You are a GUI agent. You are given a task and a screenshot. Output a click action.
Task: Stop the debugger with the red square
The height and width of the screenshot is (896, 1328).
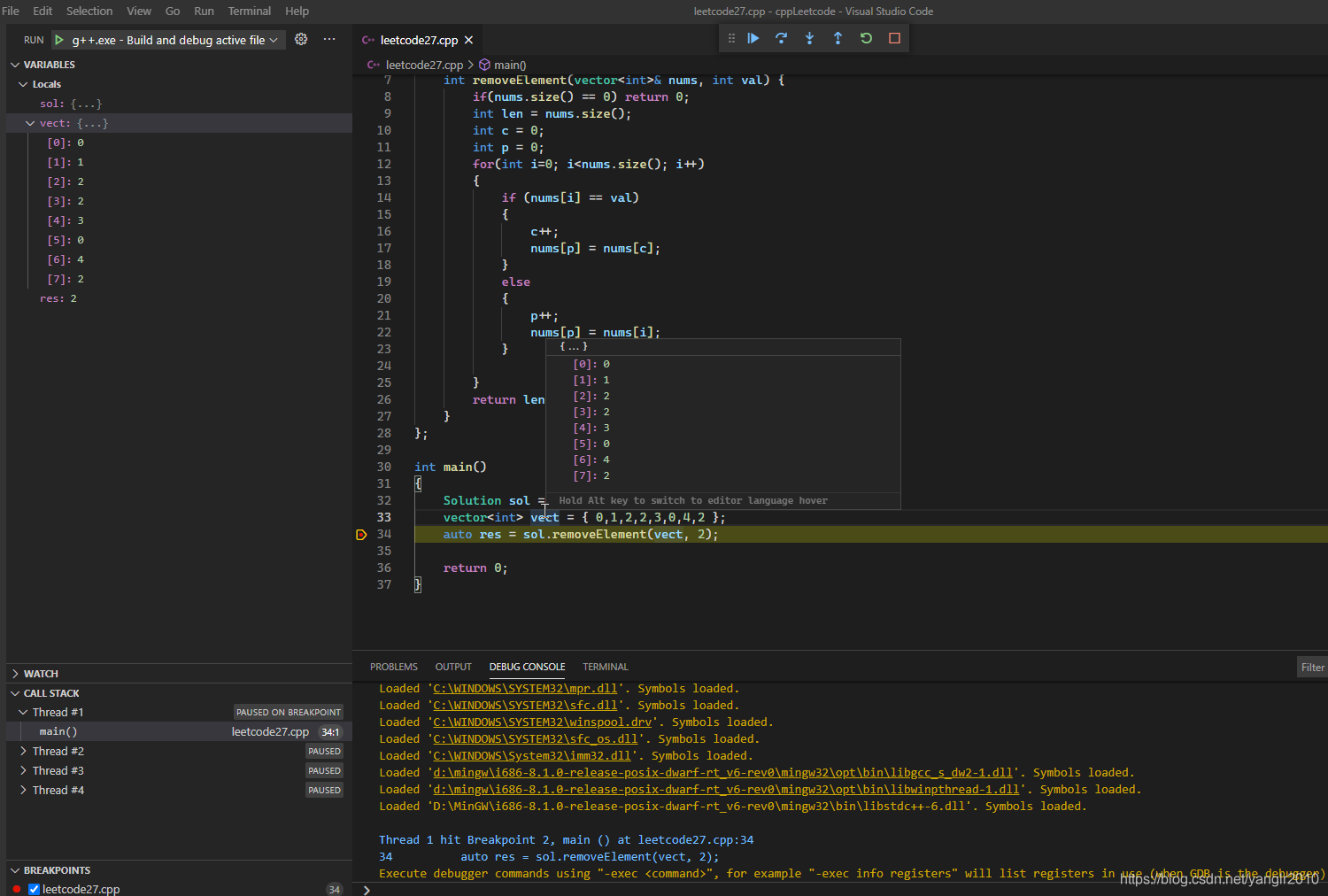[894, 38]
